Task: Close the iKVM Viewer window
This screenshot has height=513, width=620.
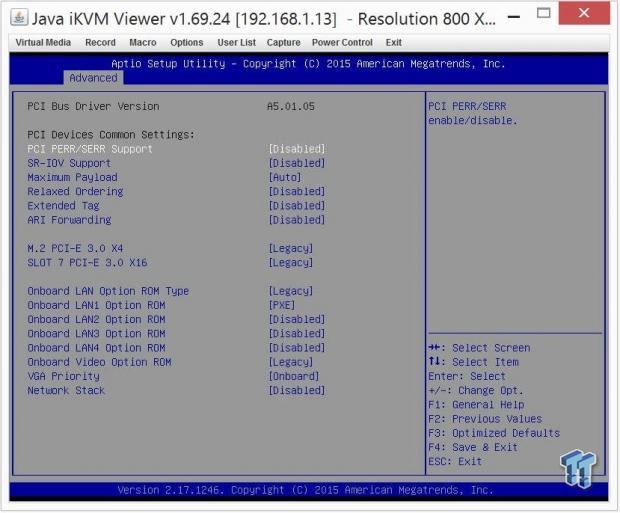Action: click(x=584, y=13)
